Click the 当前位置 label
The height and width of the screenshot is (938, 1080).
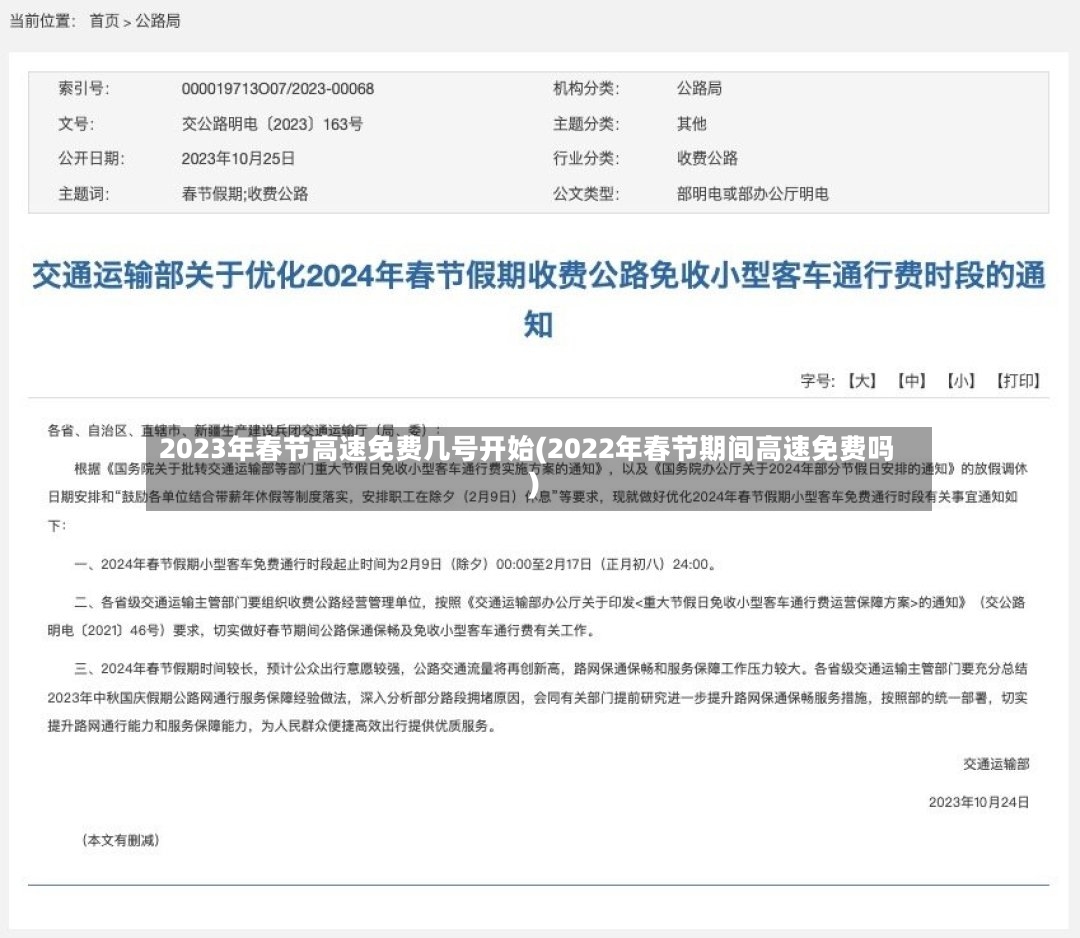(42, 21)
